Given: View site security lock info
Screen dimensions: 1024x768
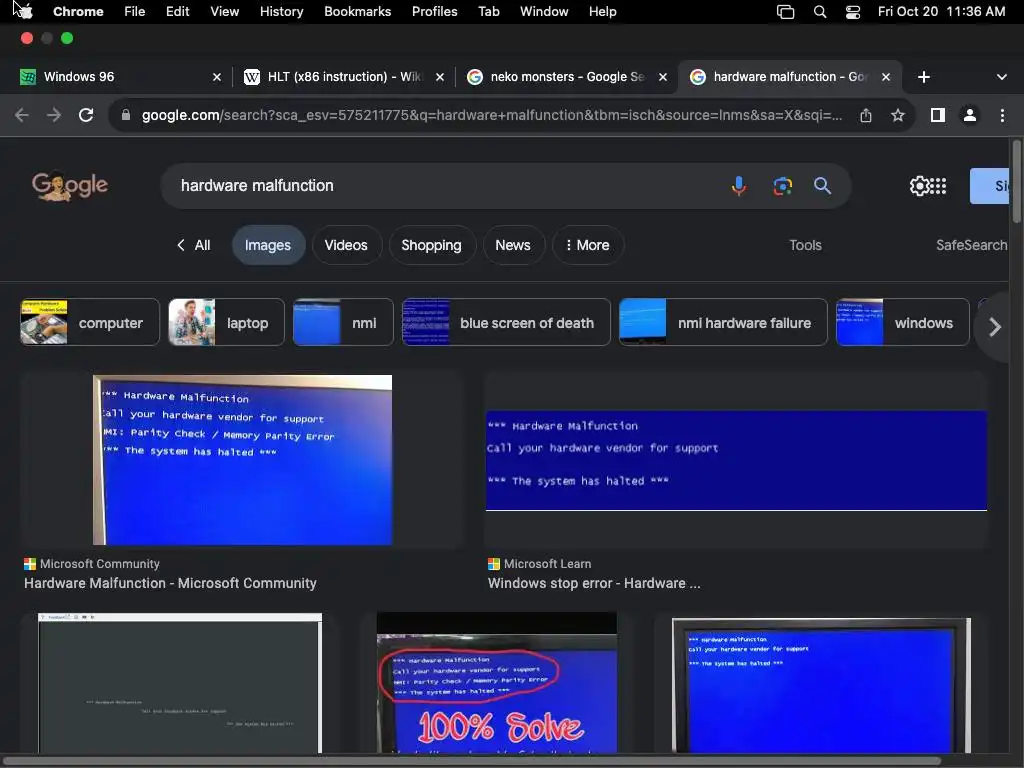Looking at the screenshot, I should pyautogui.click(x=126, y=116).
